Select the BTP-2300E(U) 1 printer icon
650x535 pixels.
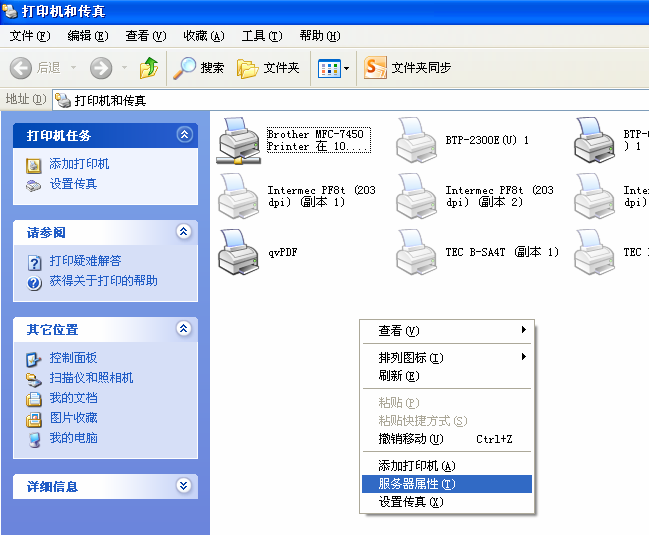tap(416, 140)
